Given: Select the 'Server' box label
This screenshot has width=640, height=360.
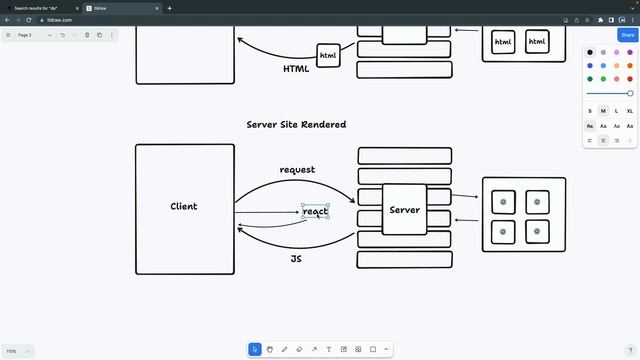Looking at the screenshot, I should (404, 210).
